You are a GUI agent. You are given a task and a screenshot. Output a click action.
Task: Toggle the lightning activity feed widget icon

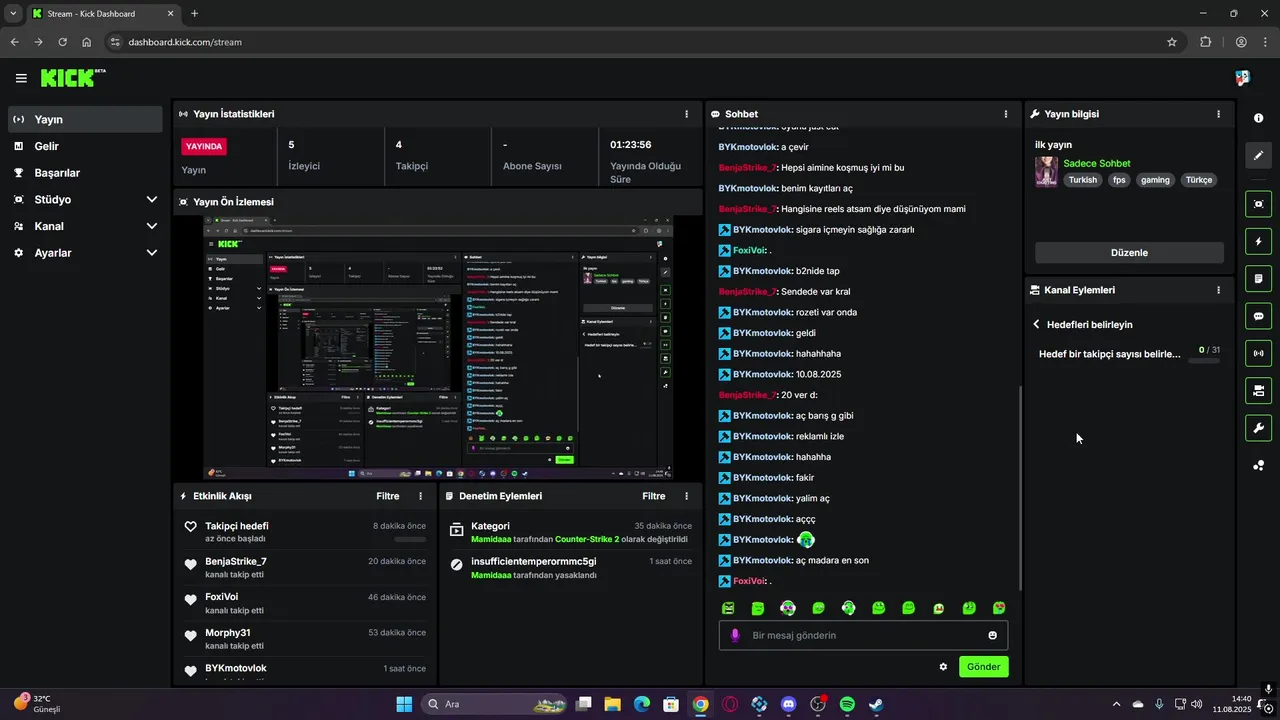tap(1258, 241)
